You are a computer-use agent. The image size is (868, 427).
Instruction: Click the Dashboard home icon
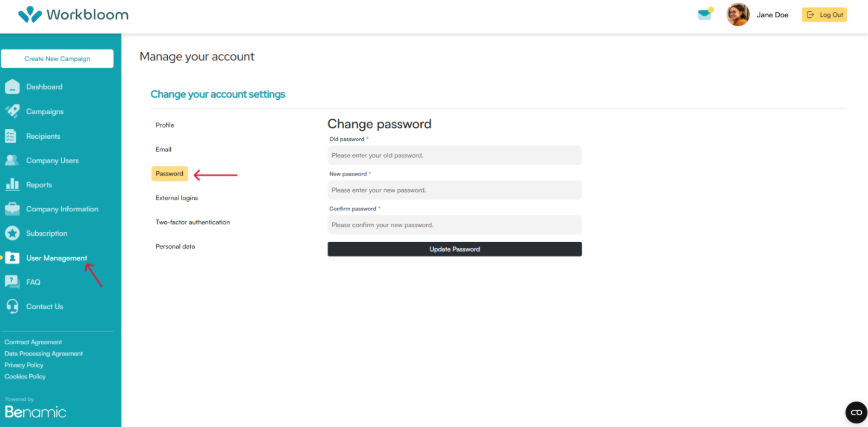click(x=12, y=87)
